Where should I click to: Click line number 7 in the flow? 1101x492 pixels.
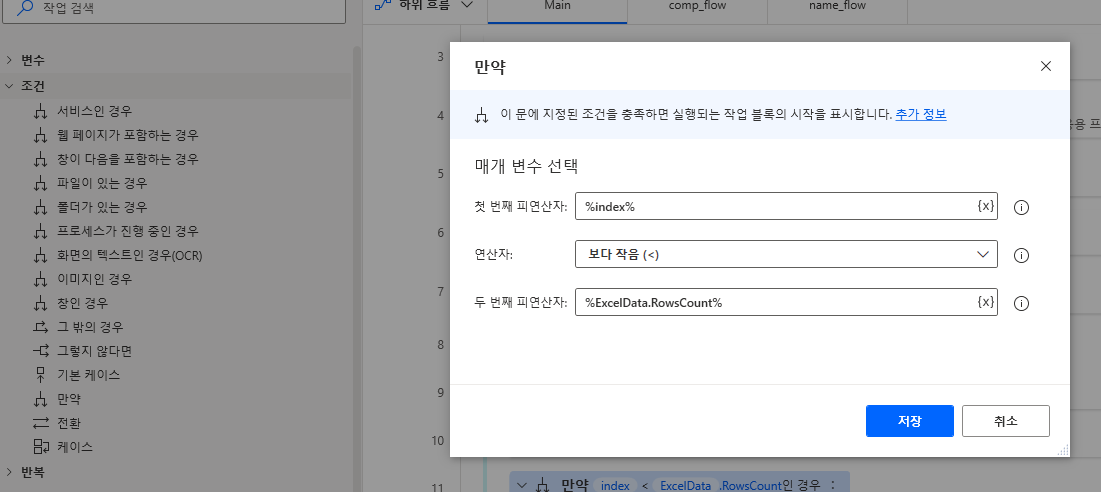(x=440, y=291)
